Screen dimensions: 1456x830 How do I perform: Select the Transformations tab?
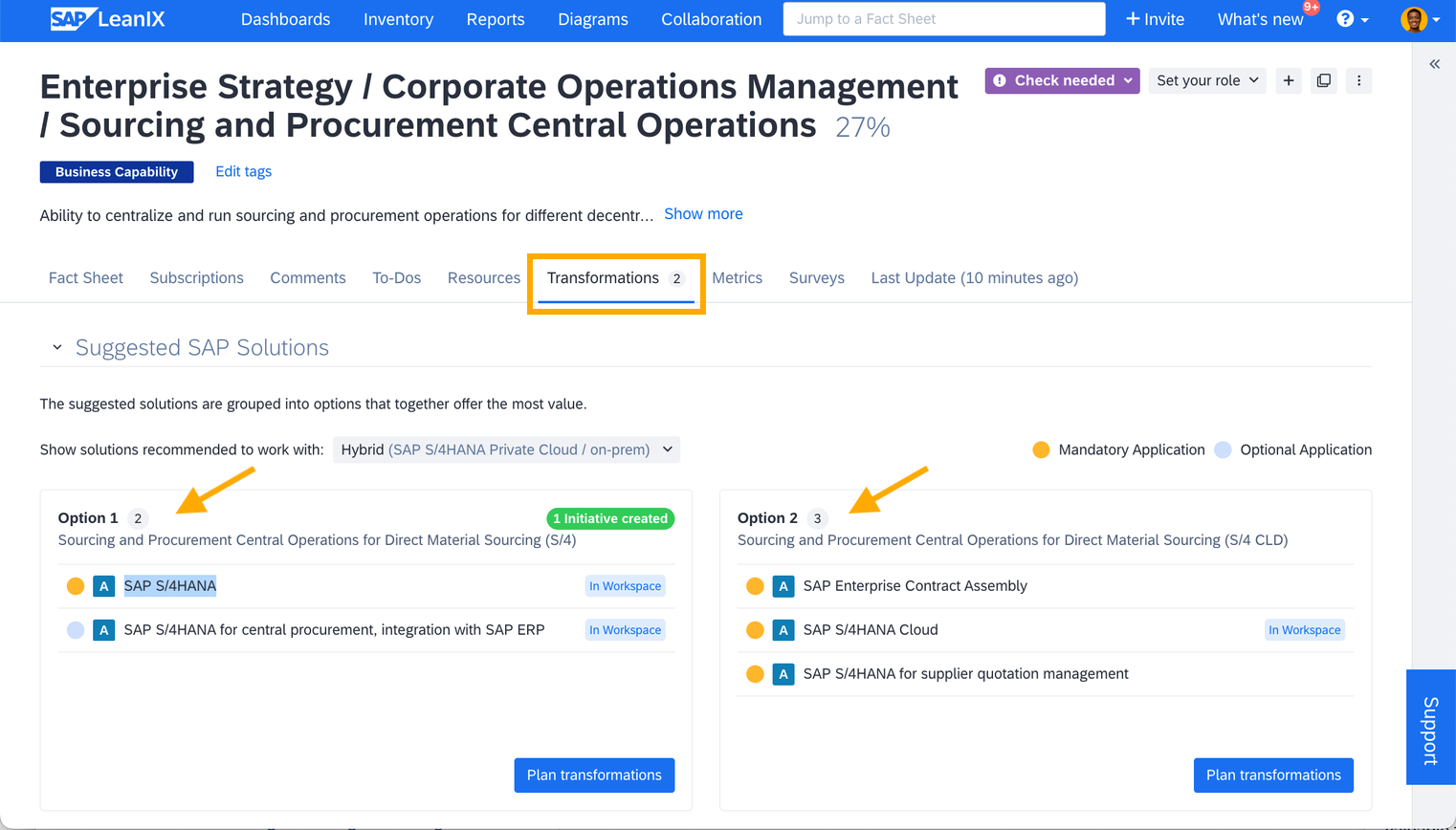tap(615, 278)
